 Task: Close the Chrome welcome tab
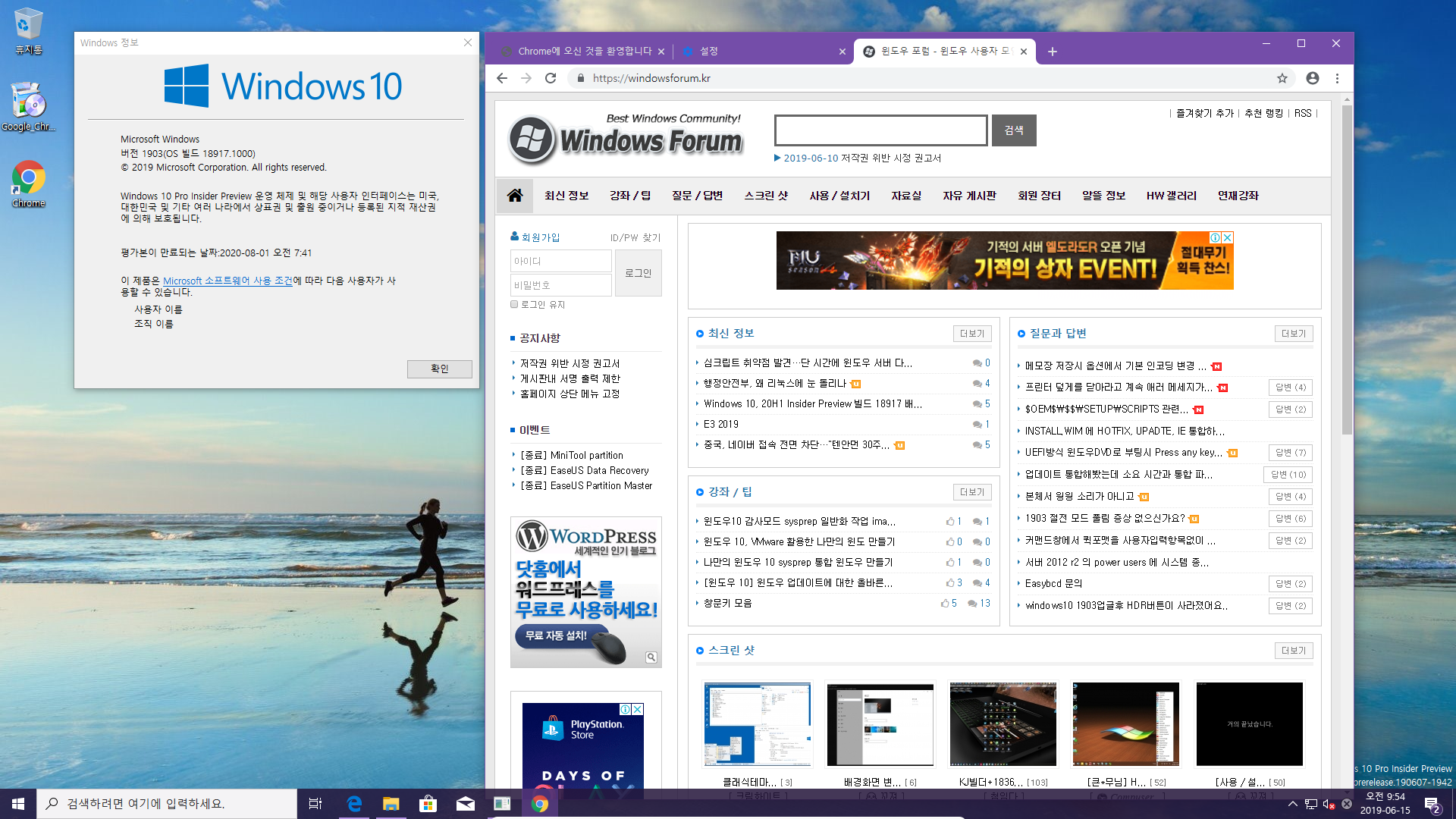(x=661, y=52)
